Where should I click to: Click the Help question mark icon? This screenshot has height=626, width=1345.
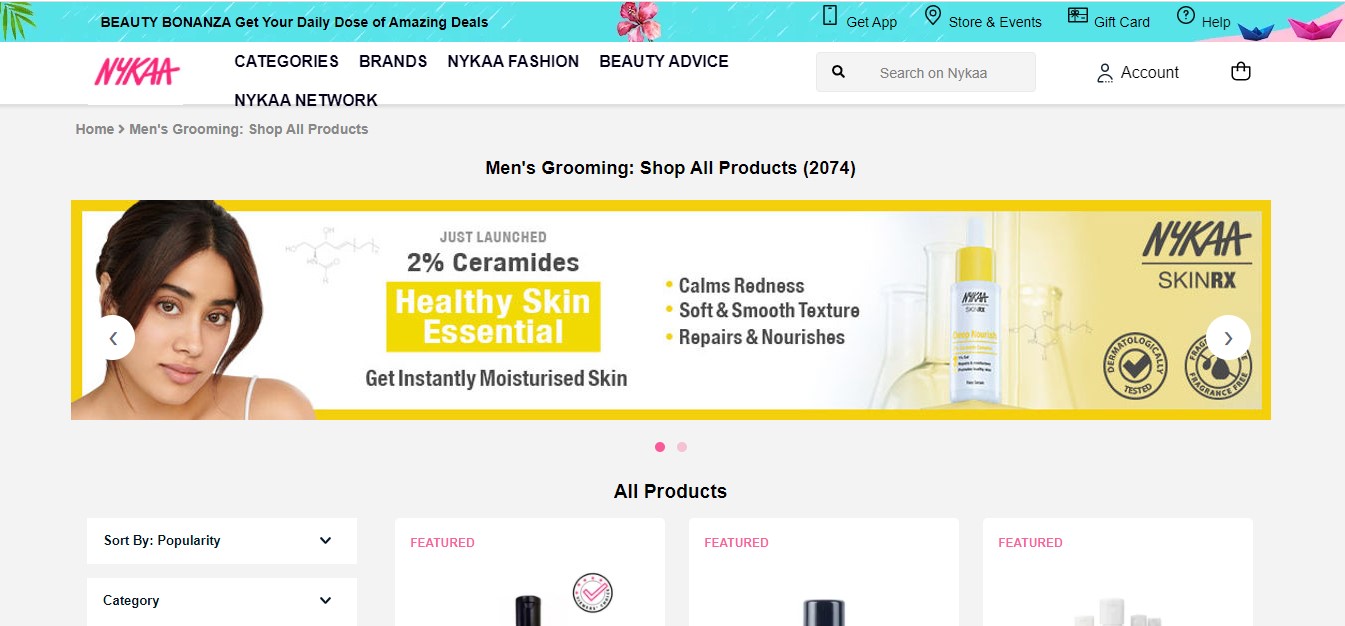pos(1186,15)
